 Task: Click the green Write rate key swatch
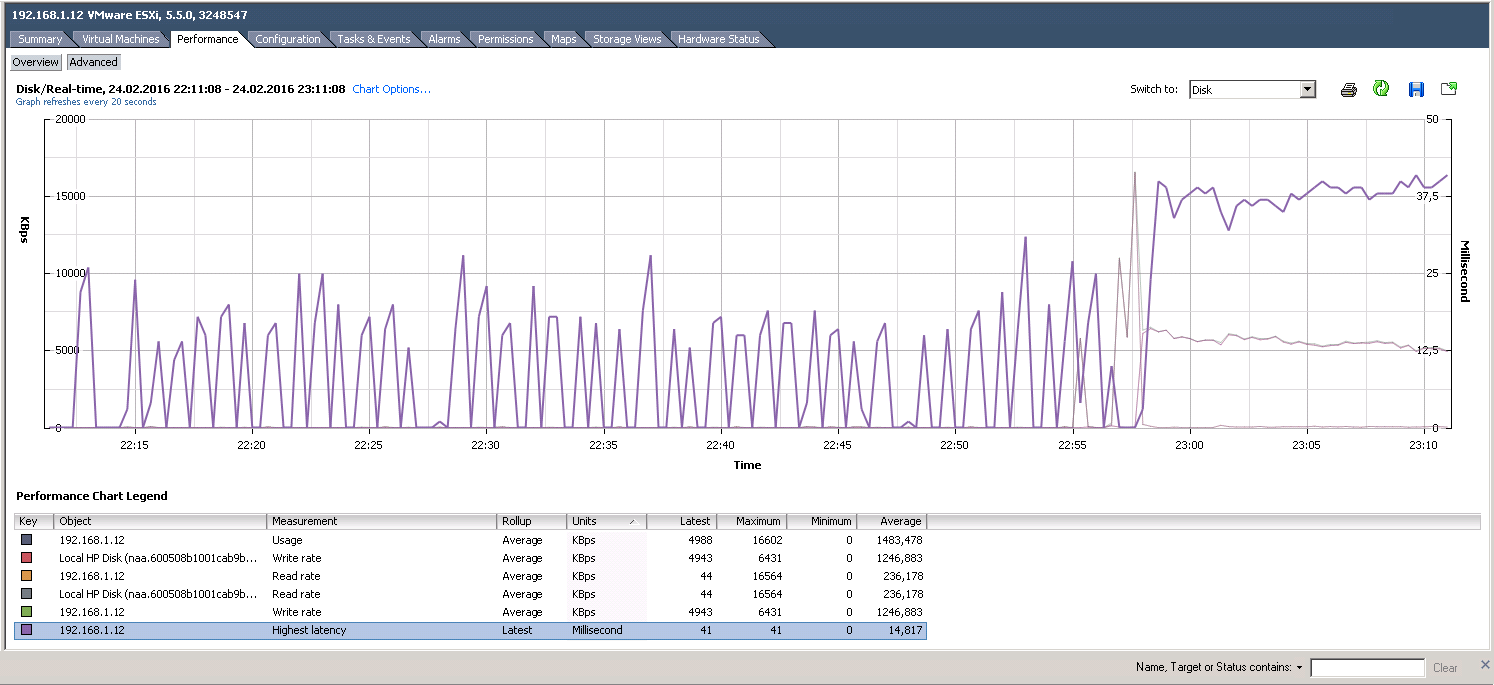[x=27, y=612]
